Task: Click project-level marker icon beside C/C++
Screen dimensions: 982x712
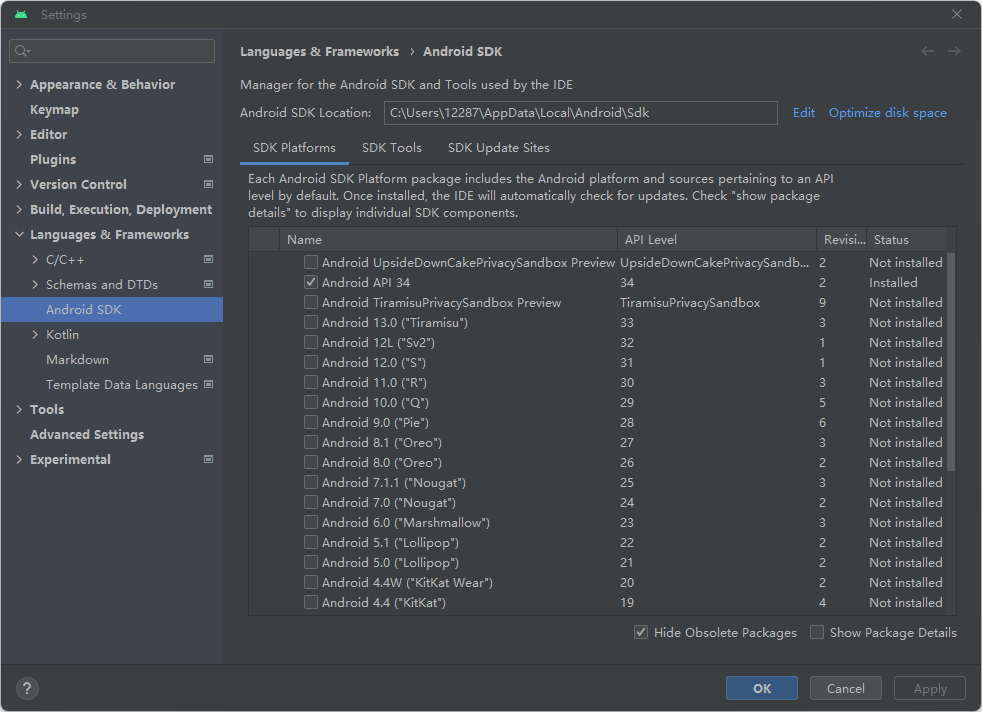Action: click(209, 259)
